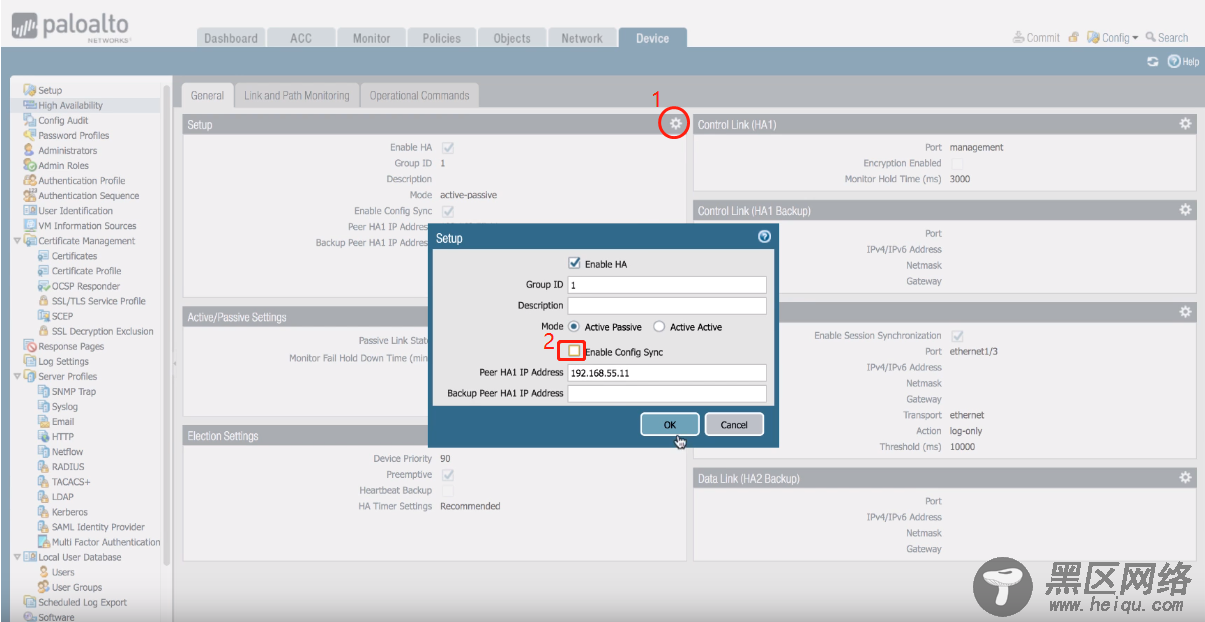Switch to the Network tab
This screenshot has width=1205, height=622.
[582, 38]
